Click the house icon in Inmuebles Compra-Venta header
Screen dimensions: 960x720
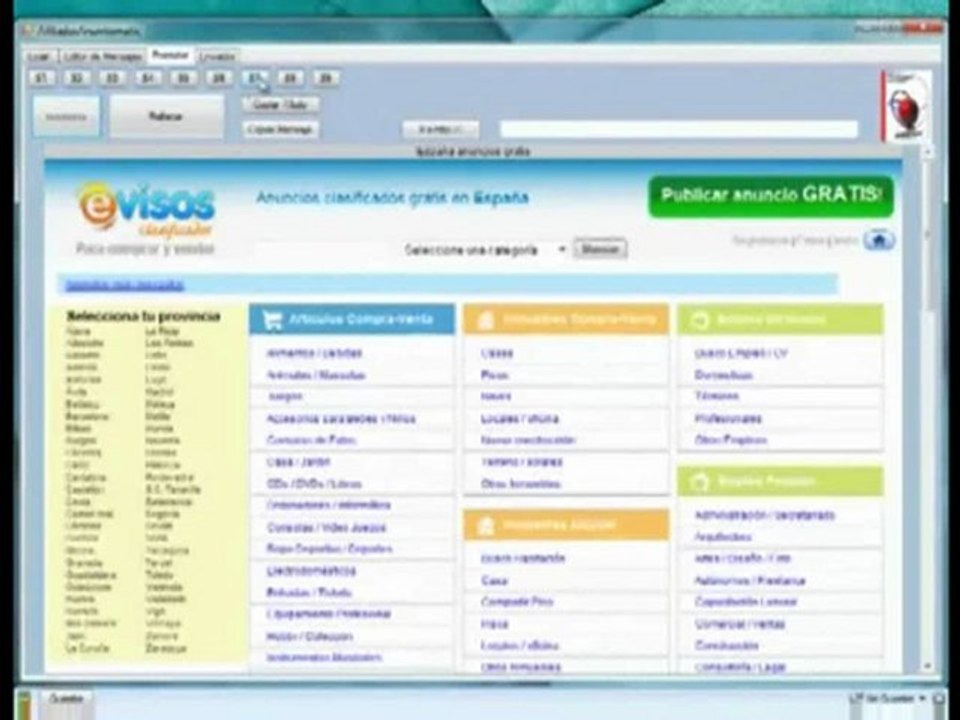pos(486,320)
